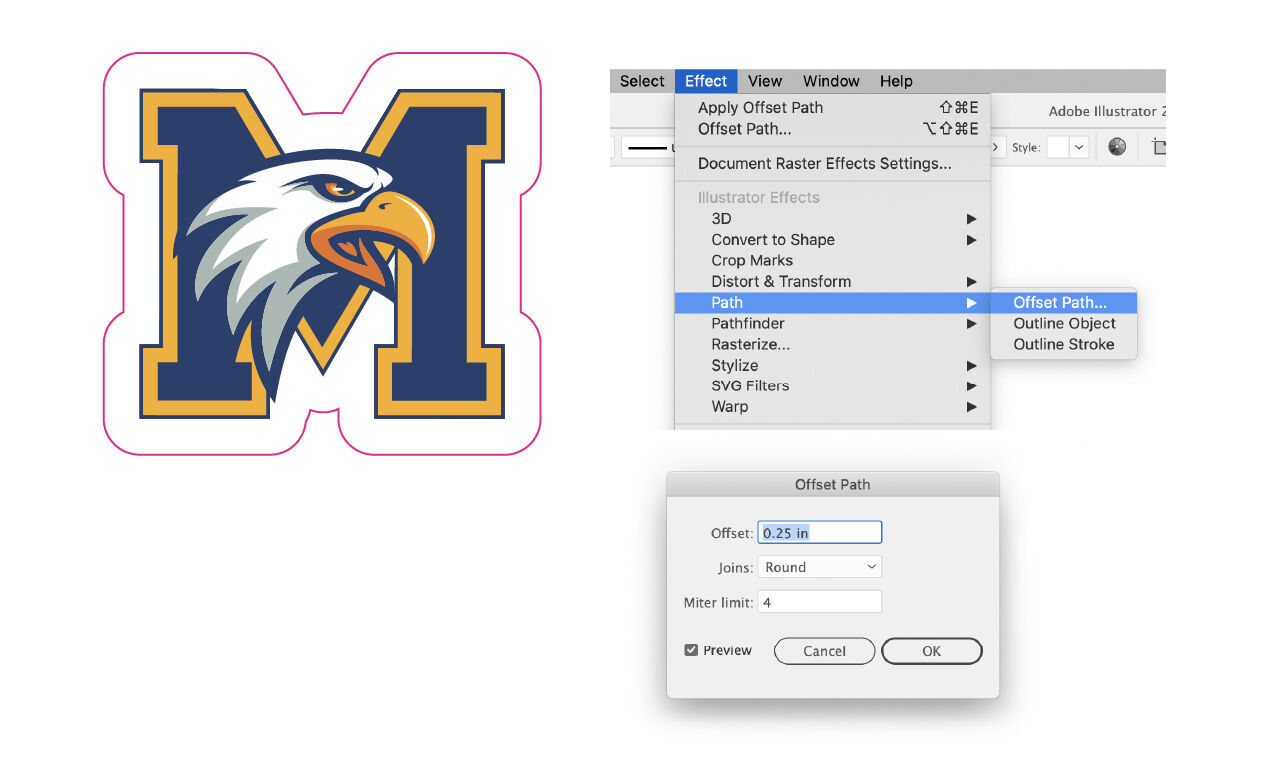Image resolution: width=1281 pixels, height=776 pixels.
Task: Click the Offset Path dialog title
Action: coord(833,485)
